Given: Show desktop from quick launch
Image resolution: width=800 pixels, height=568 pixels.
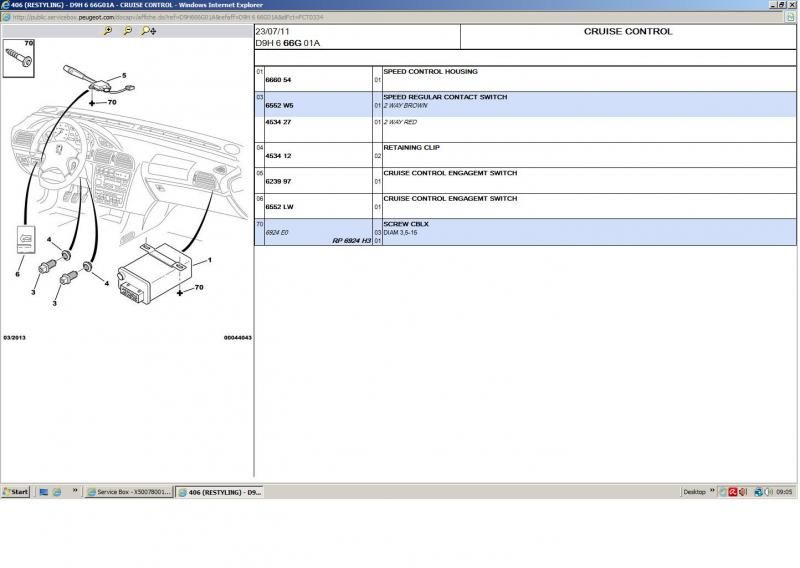Looking at the screenshot, I should 44,492.
